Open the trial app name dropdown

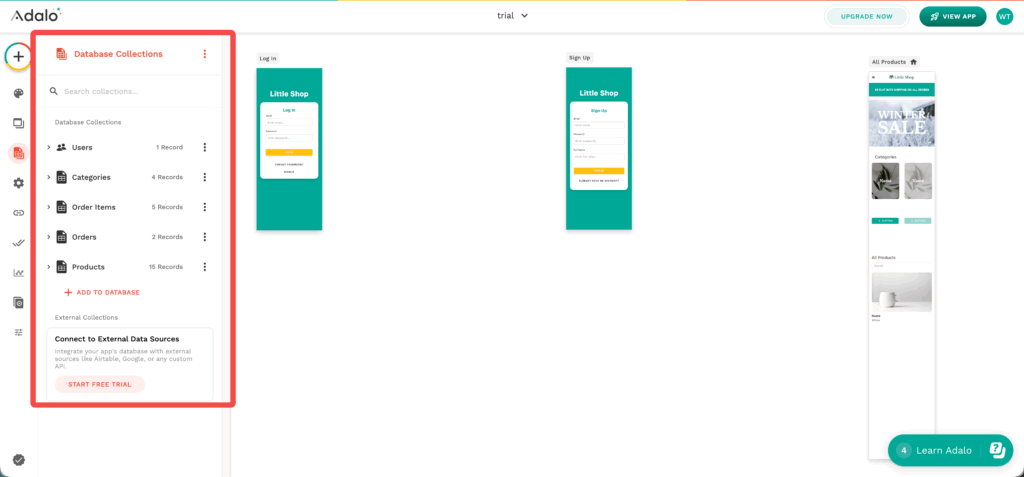pyautogui.click(x=512, y=16)
